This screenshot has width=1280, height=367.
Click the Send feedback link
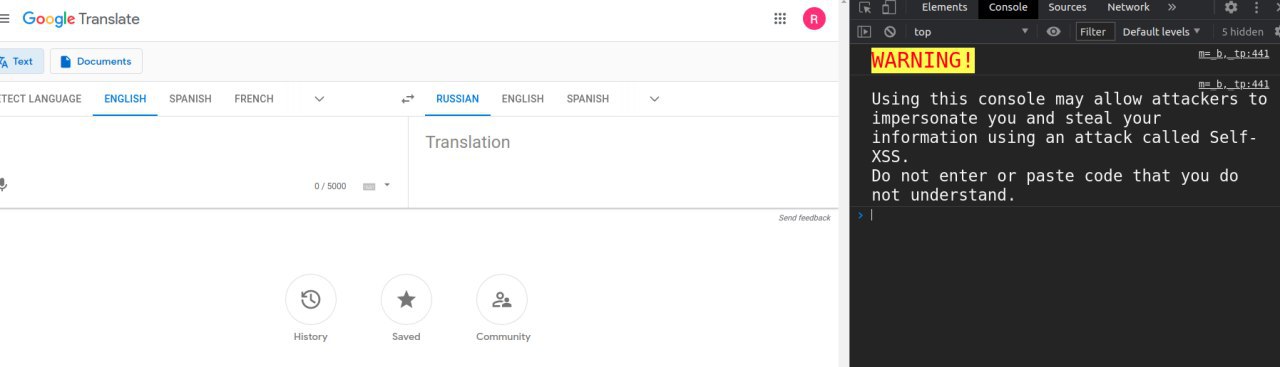coord(804,218)
